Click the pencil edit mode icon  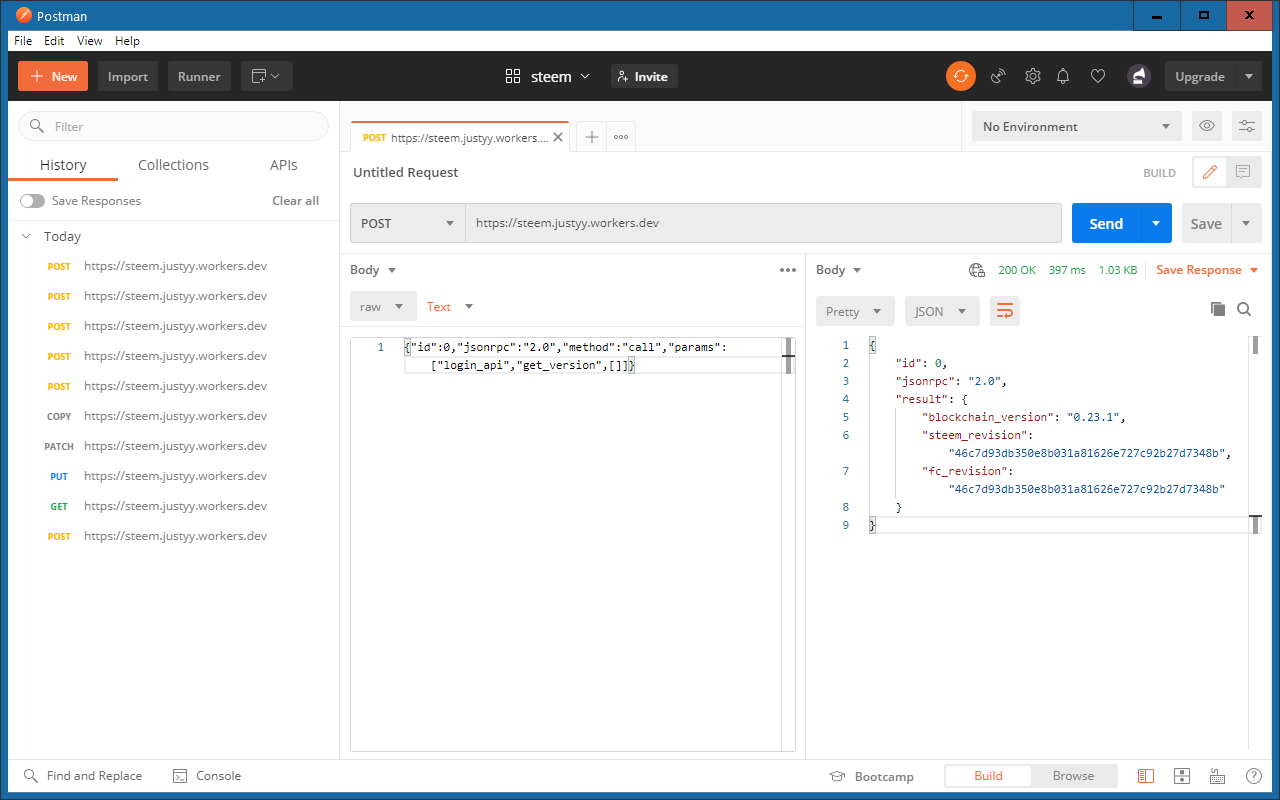pyautogui.click(x=1209, y=172)
